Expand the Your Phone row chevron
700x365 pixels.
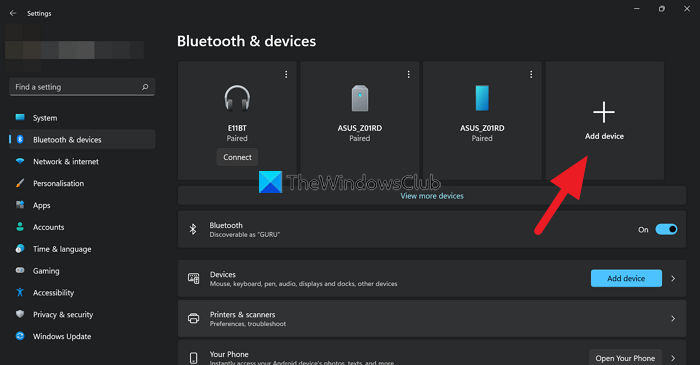pos(673,358)
